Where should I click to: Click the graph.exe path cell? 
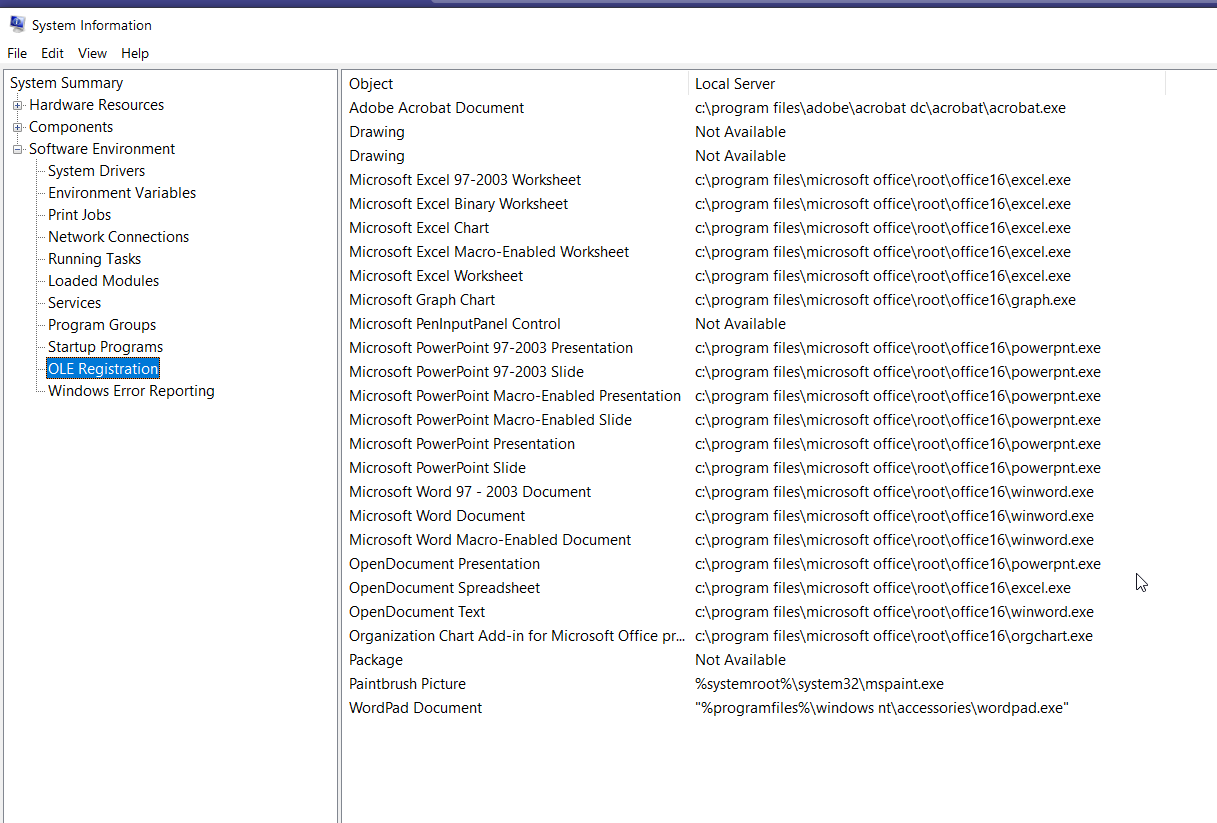pos(885,300)
